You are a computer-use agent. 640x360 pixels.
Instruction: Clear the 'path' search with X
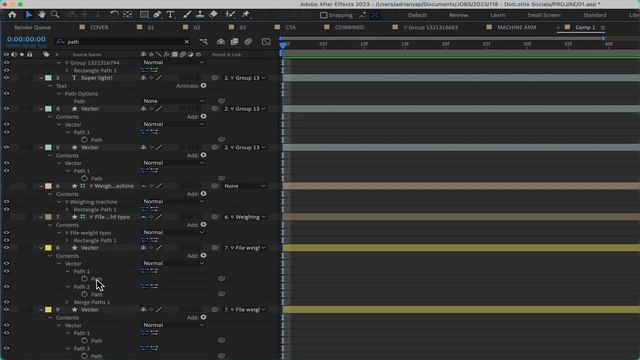(x=187, y=42)
